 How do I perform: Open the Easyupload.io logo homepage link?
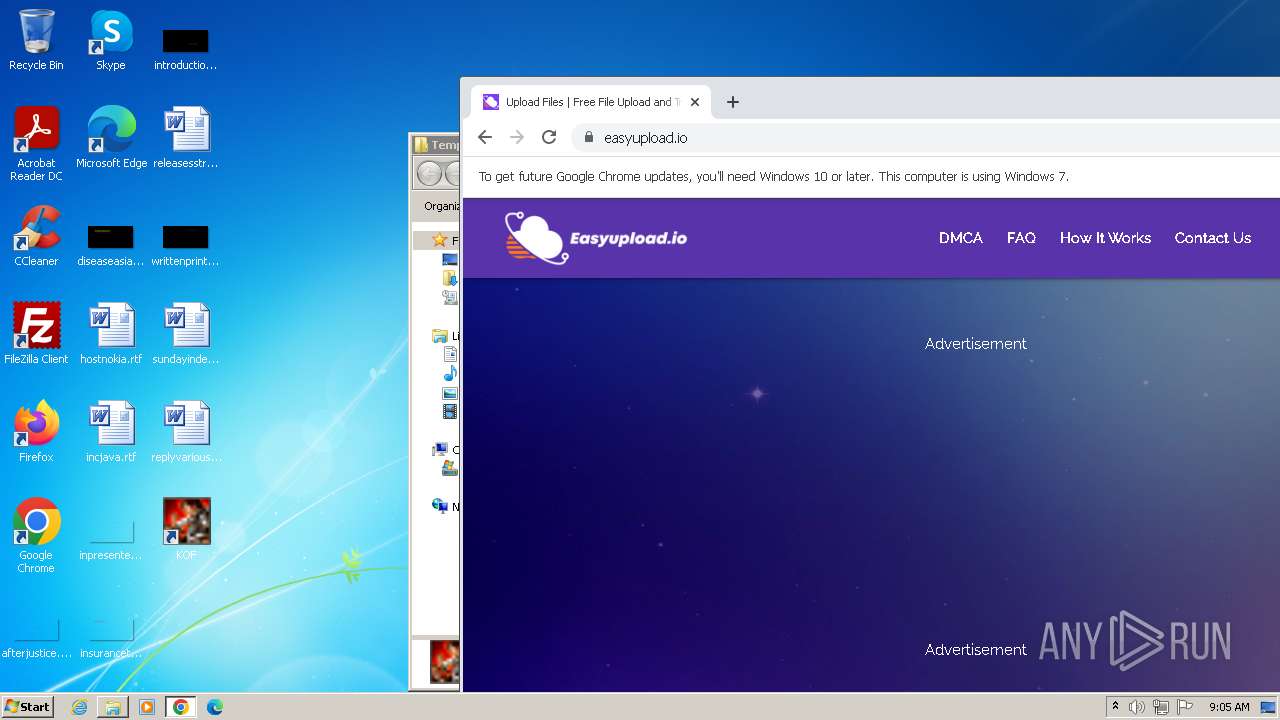click(596, 238)
